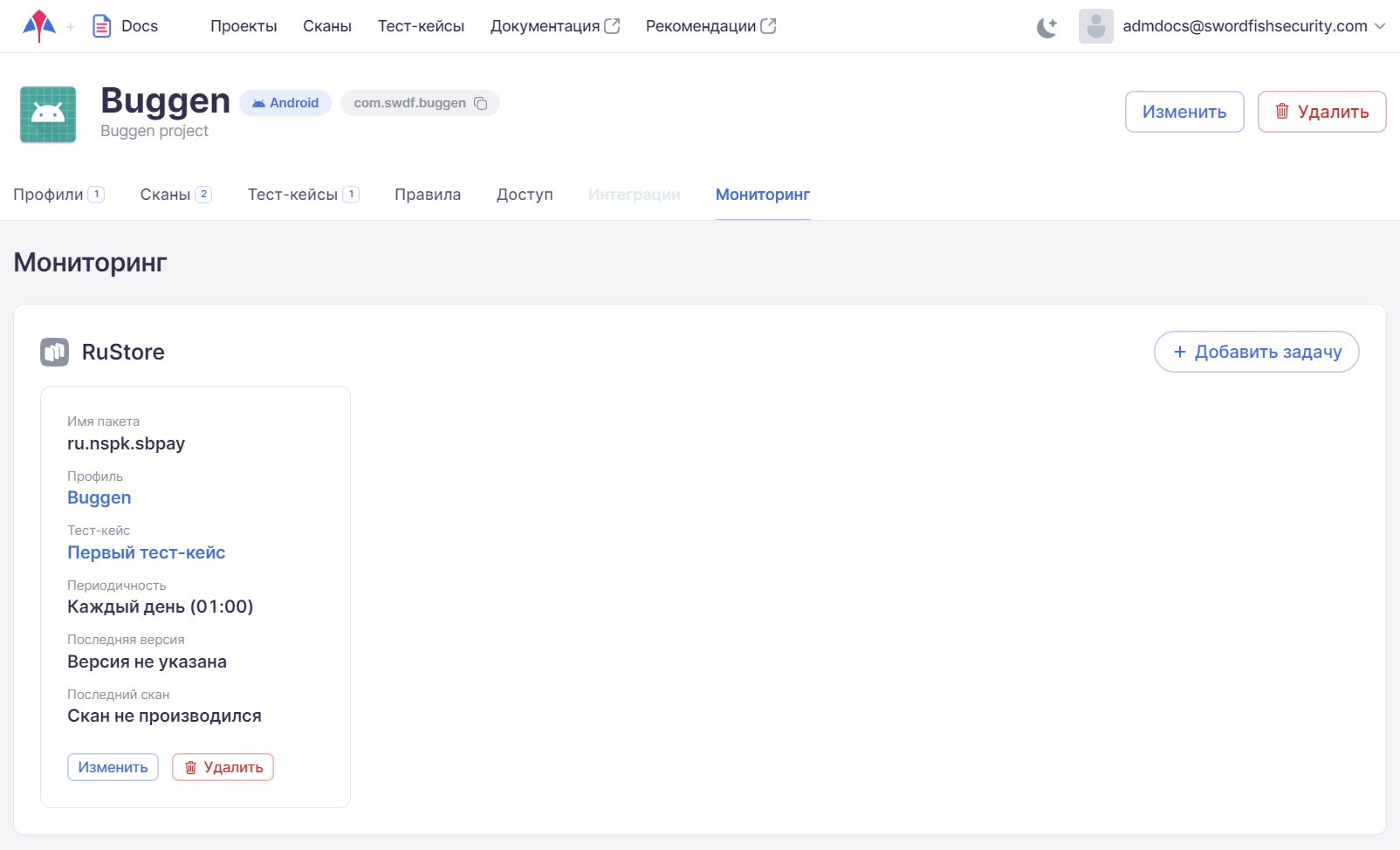The image size is (1400, 850).
Task: Open the Первый тест-кейс link
Action: tap(147, 552)
